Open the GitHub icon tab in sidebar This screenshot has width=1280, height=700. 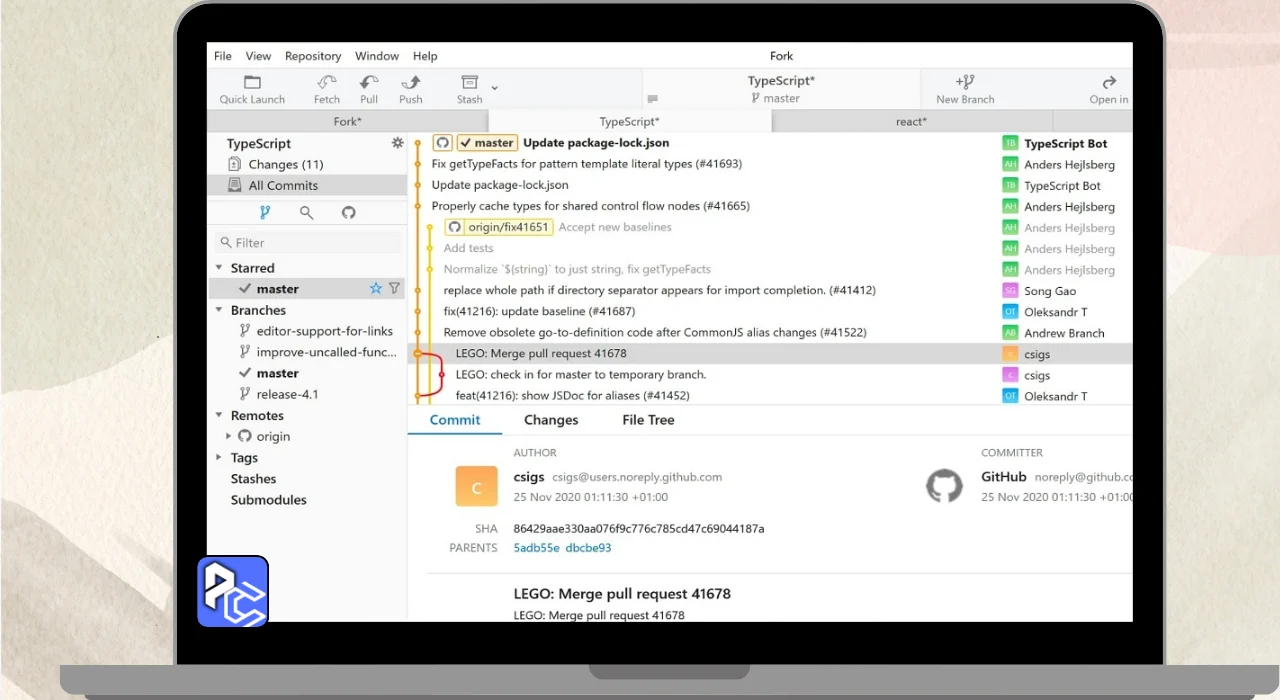348,212
